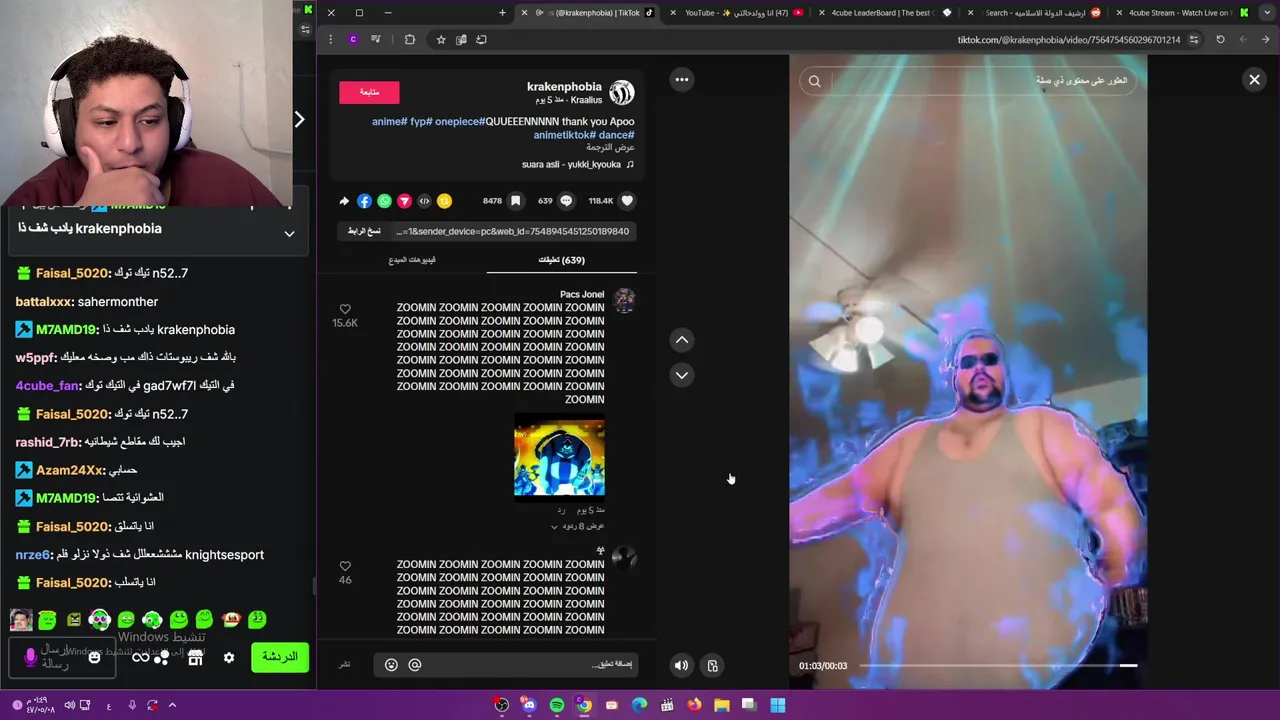Open the Windows Start button

tap(777, 705)
